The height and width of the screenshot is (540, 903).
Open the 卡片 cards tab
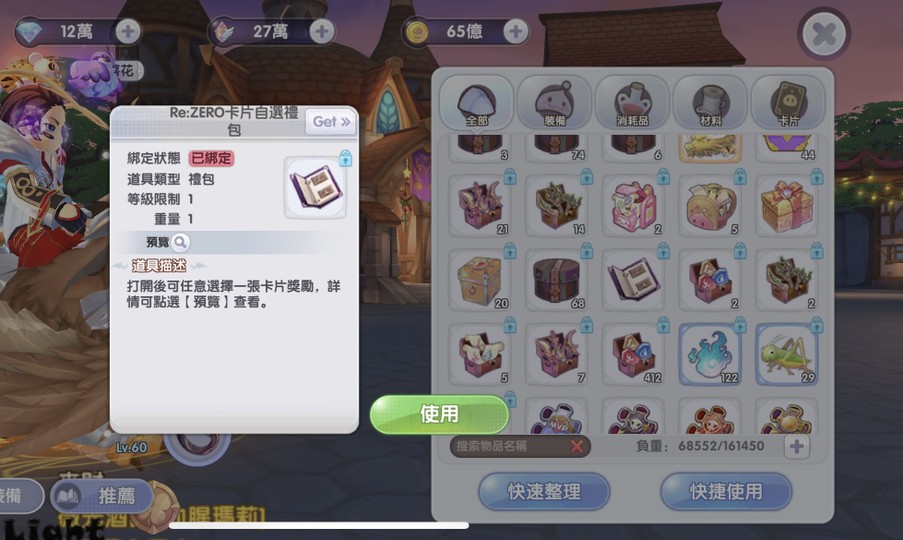pyautogui.click(x=788, y=104)
